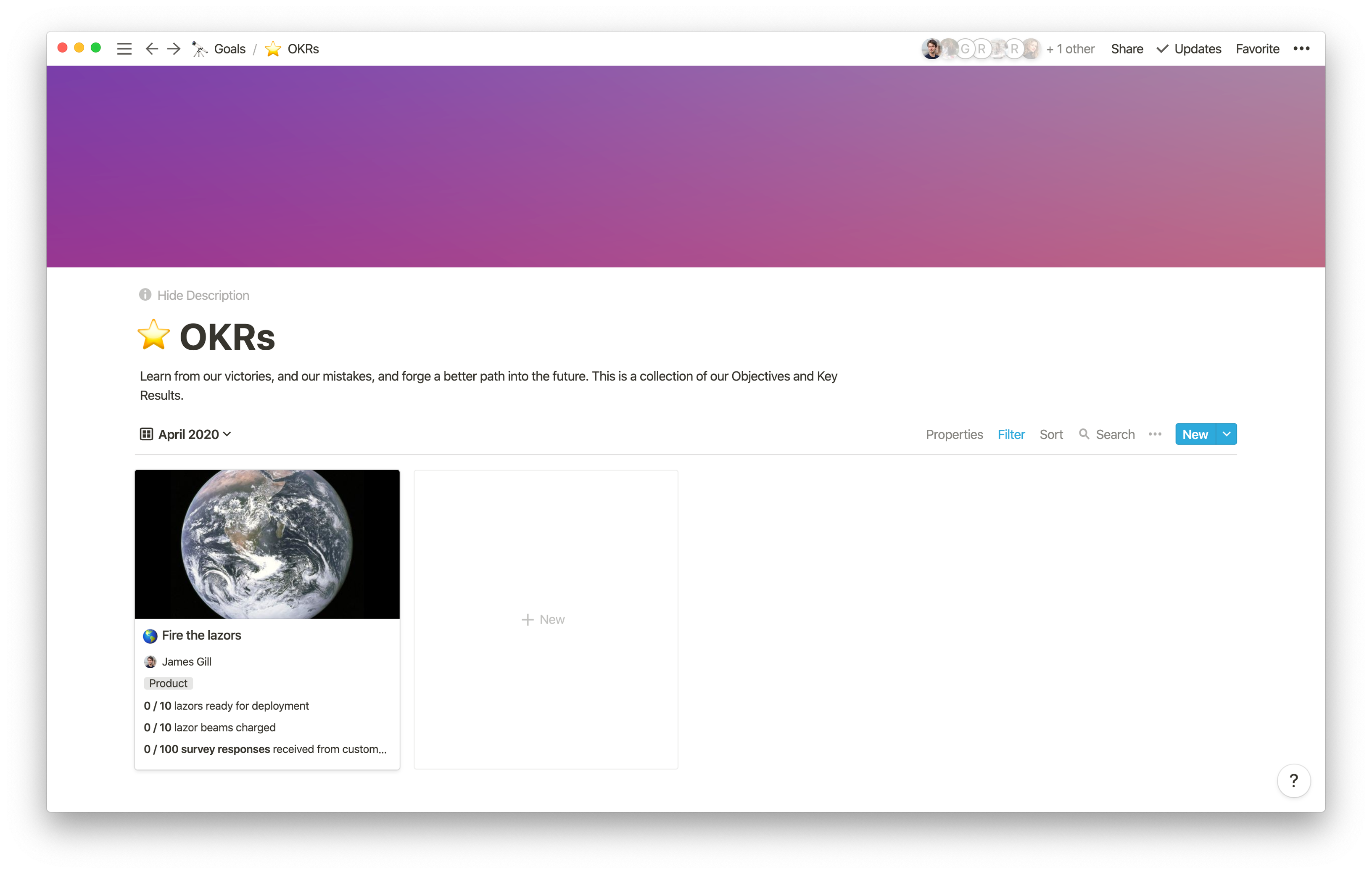Open the Fire the lazors card title
1372x883 pixels.
pyautogui.click(x=201, y=635)
